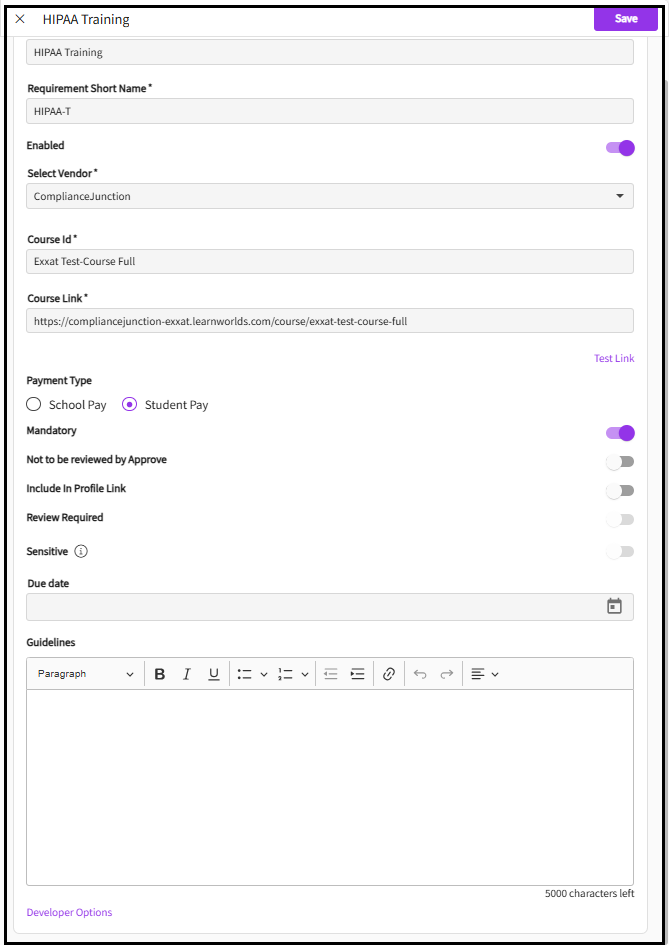Open the Test Link hyperlink
Screen dimensions: 669x945
coord(613,358)
